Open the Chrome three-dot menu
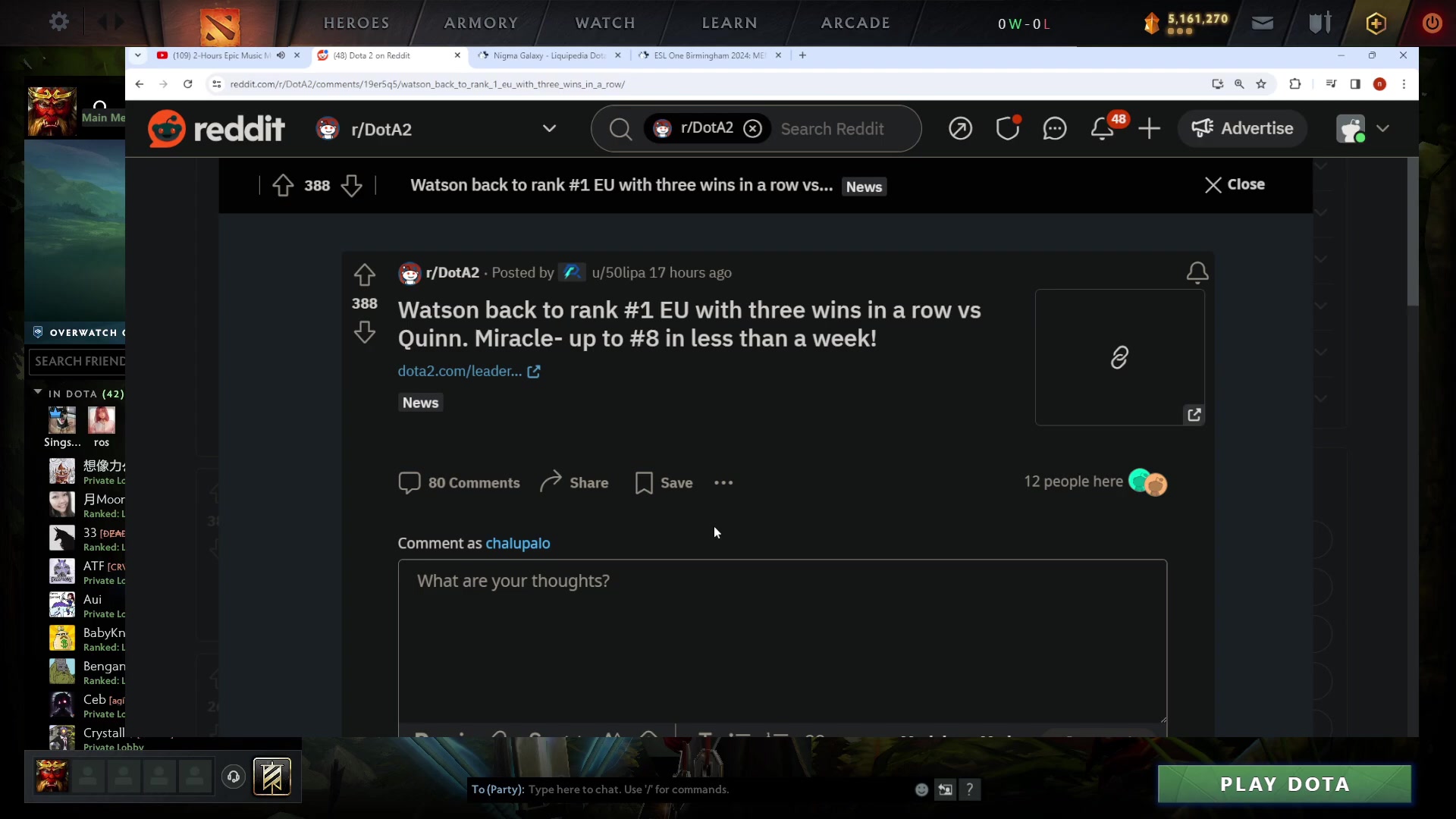This screenshot has height=819, width=1456. pyautogui.click(x=1404, y=84)
